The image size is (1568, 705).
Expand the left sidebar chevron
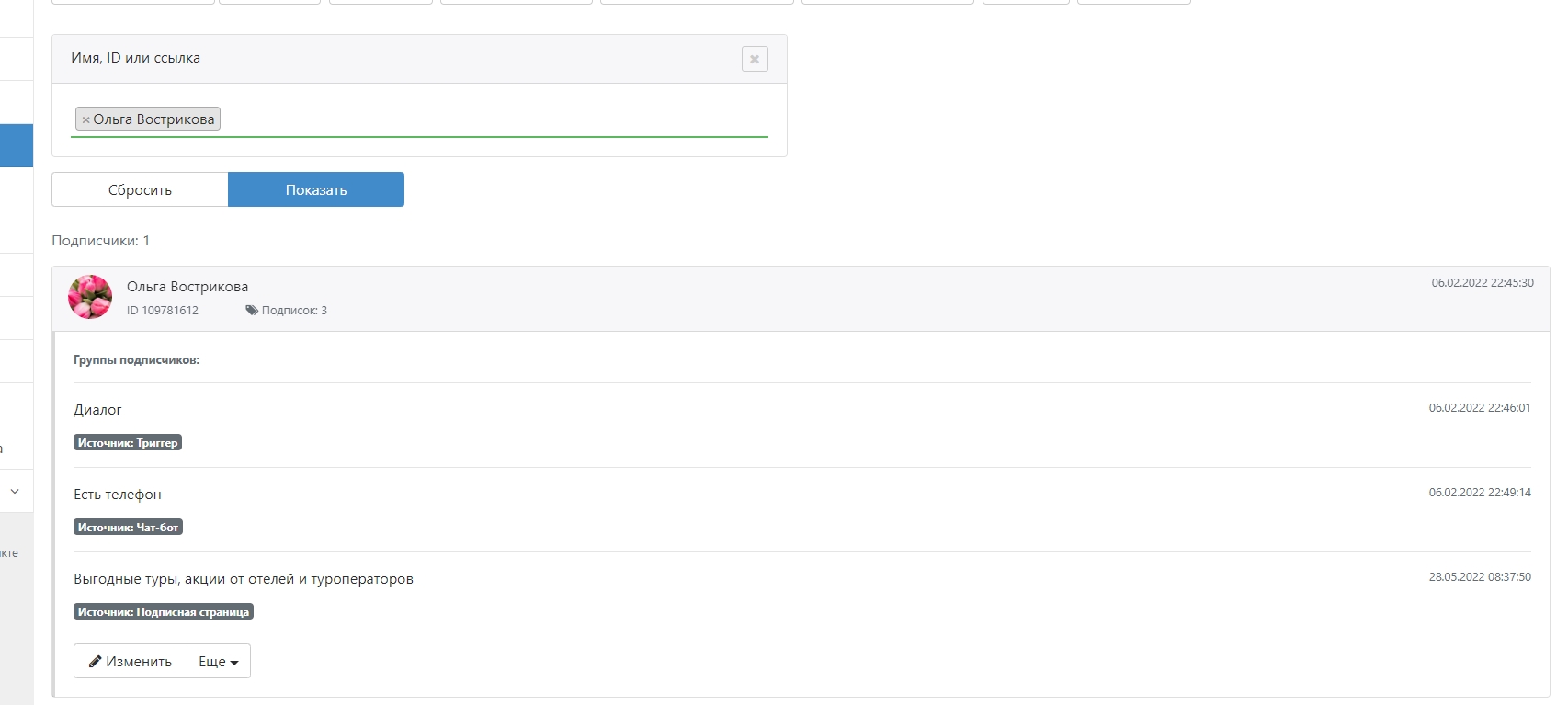15,492
